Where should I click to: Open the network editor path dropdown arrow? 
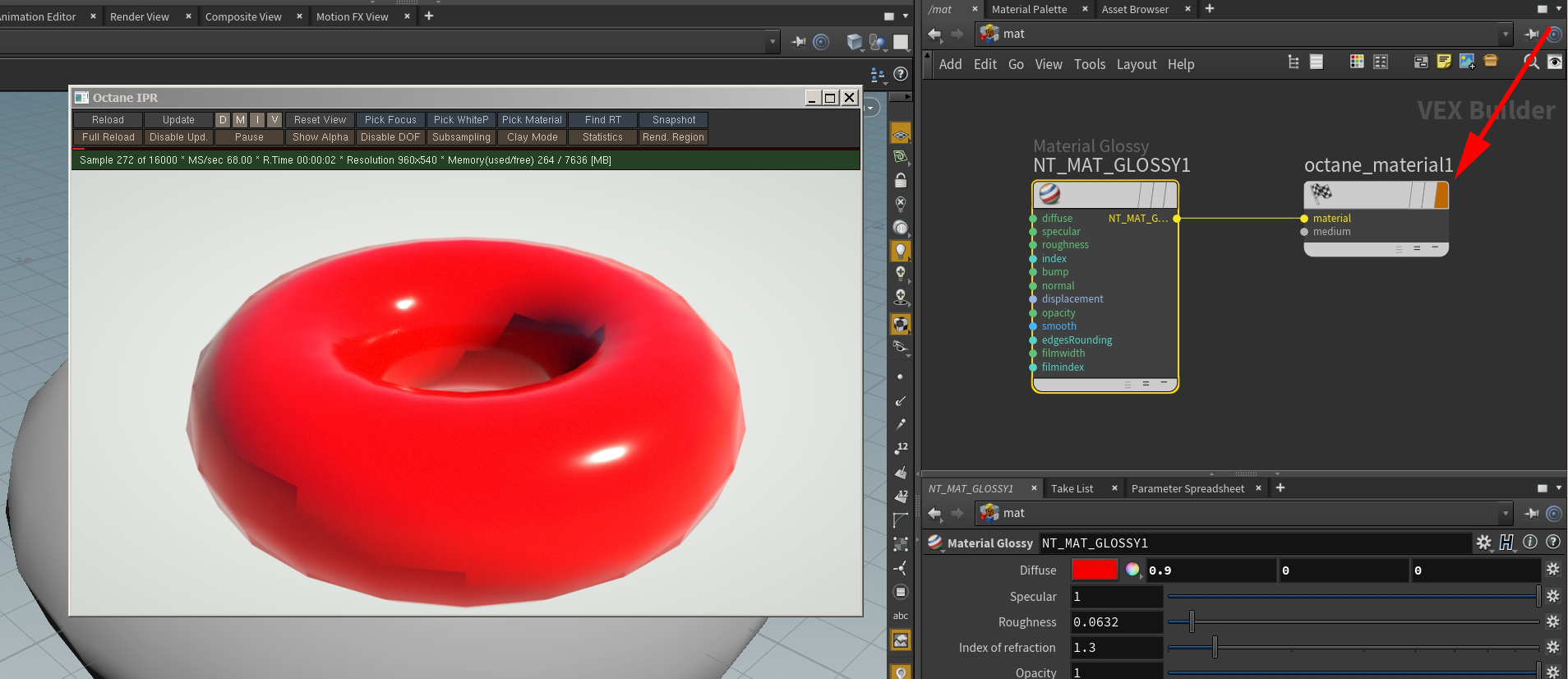tap(1506, 34)
